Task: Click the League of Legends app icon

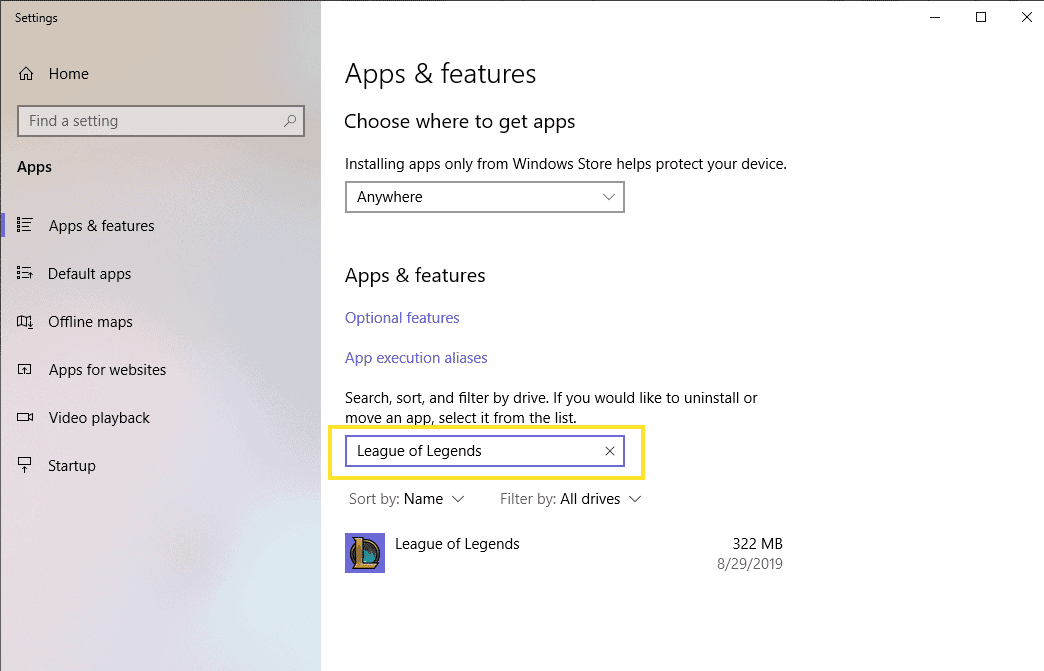Action: coord(365,553)
